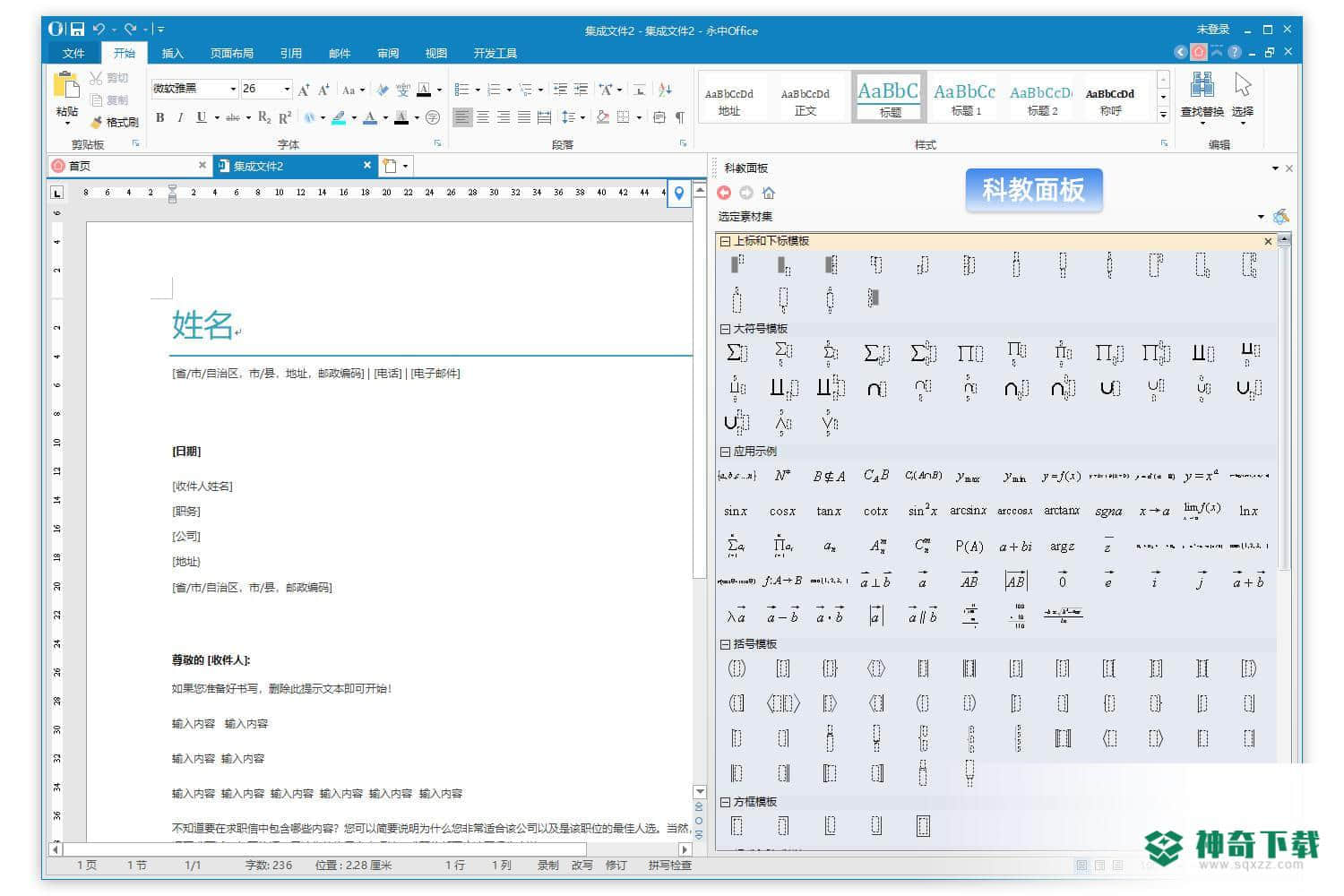
Task: Click the Select (选择) cursor icon
Action: [x=1243, y=86]
